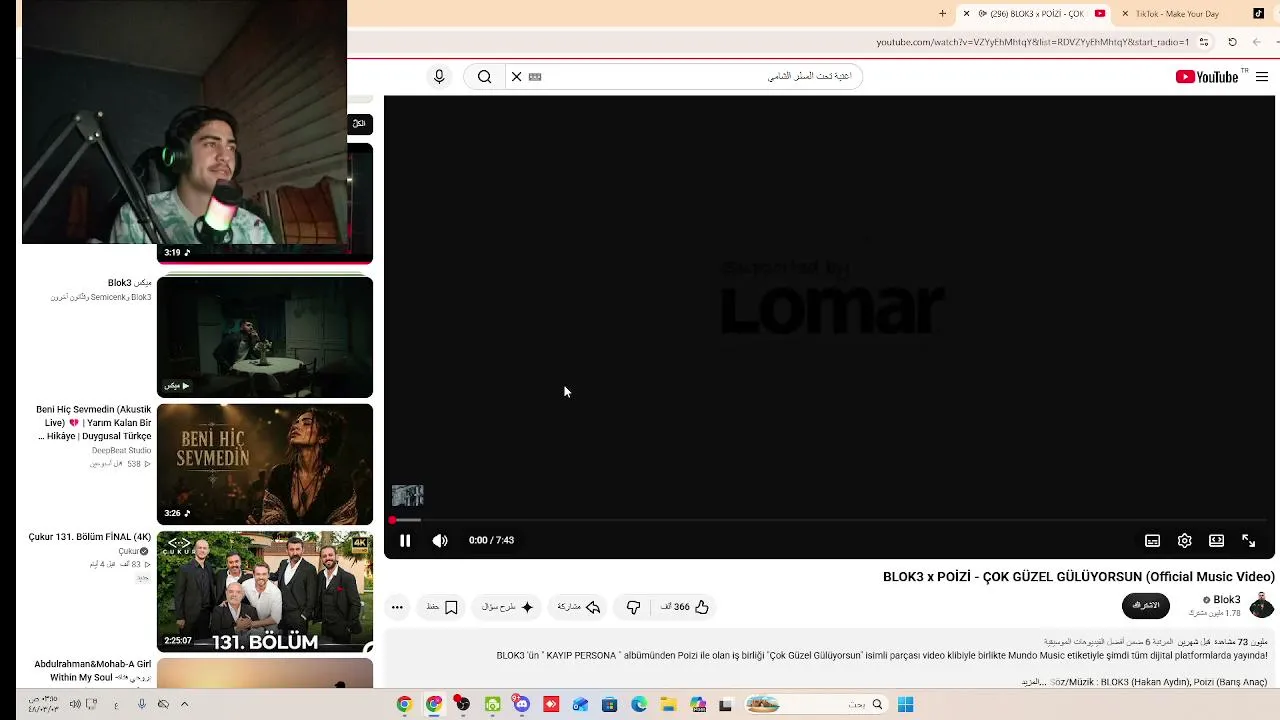Open the Abdulrahman&Mohab-A Girl Within My Soul title

coord(93,671)
